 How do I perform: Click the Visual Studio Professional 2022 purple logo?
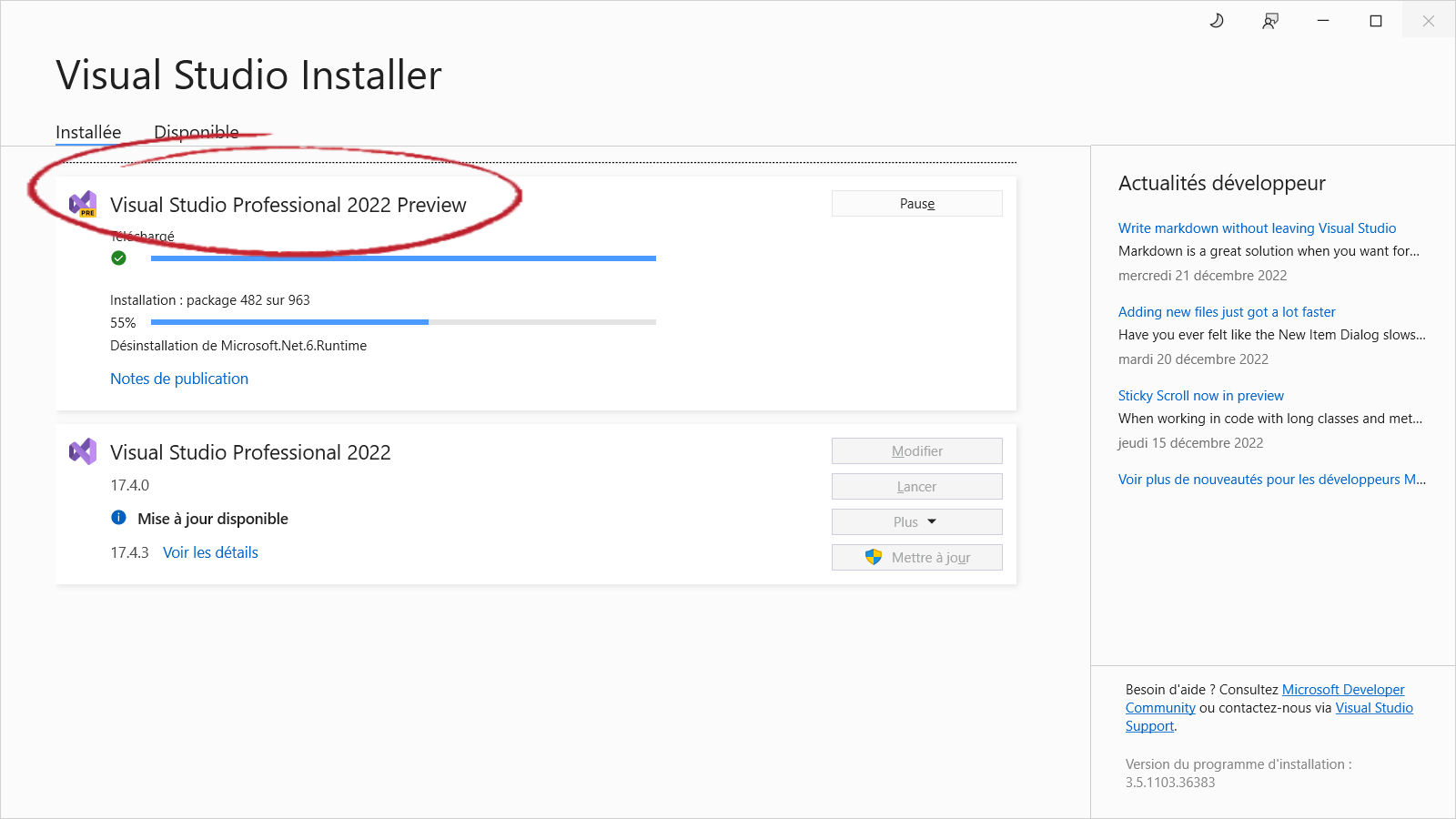(x=82, y=450)
